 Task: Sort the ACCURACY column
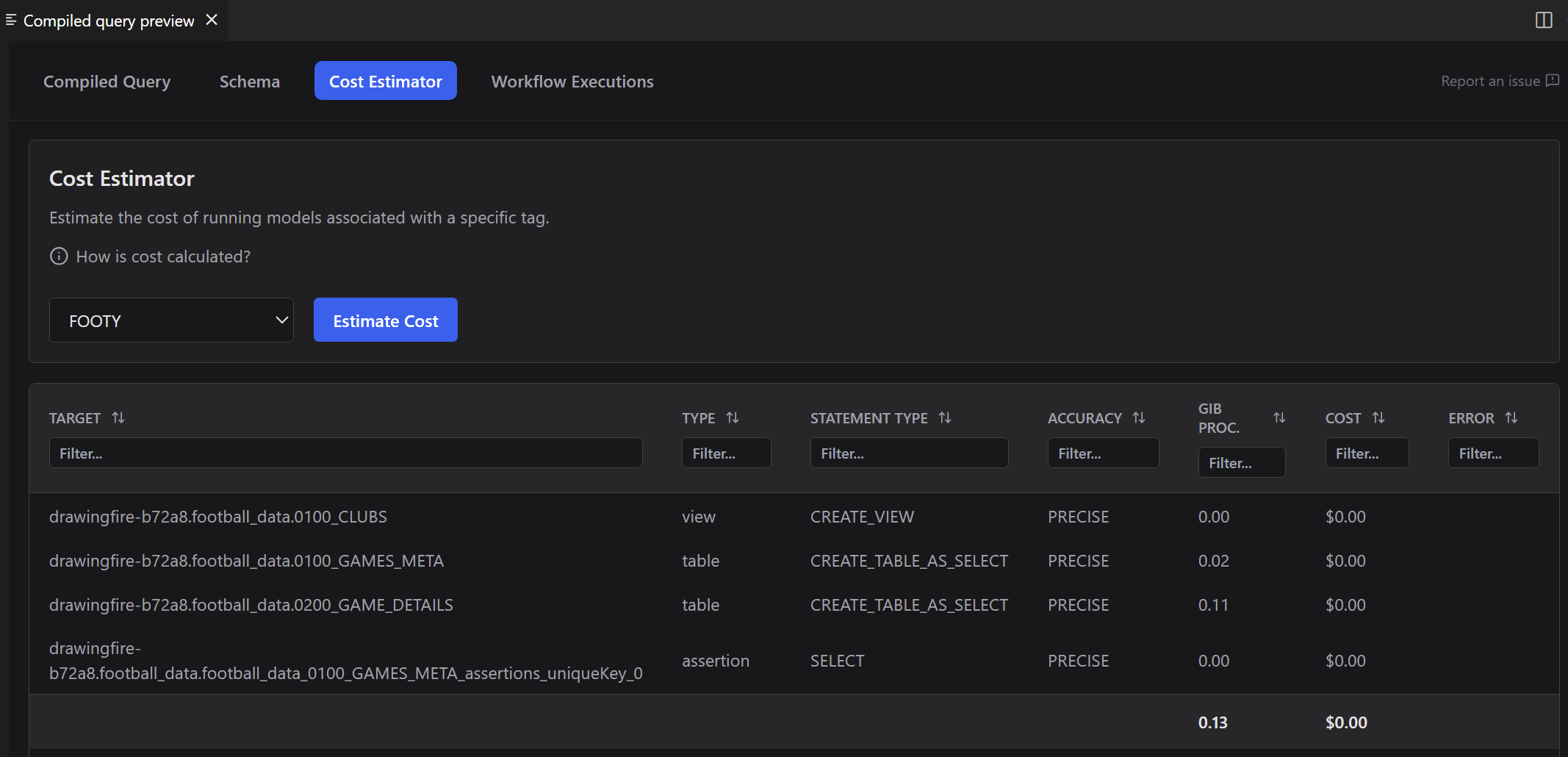click(1139, 417)
